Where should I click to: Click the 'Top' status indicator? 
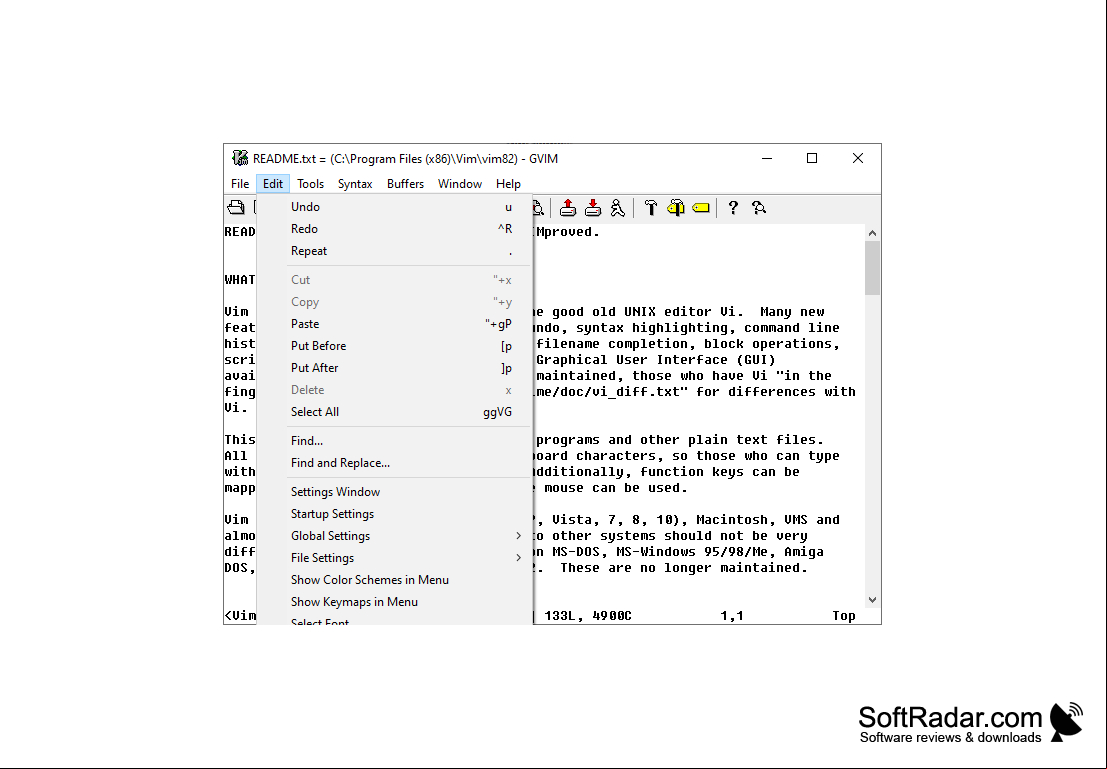tap(844, 616)
